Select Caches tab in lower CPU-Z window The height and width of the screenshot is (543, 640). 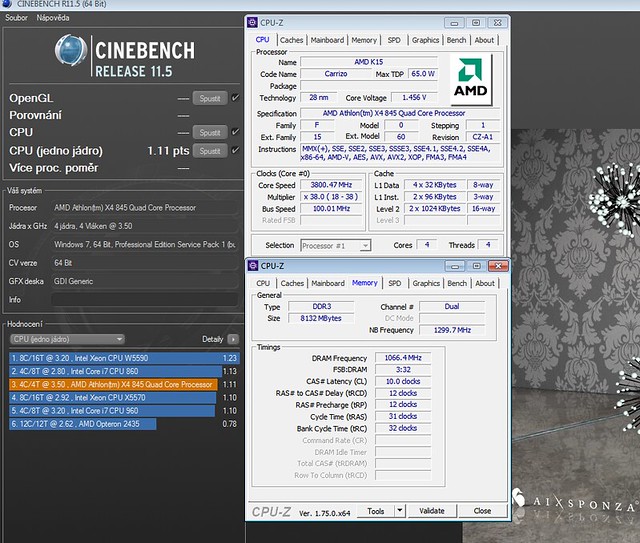[x=292, y=283]
